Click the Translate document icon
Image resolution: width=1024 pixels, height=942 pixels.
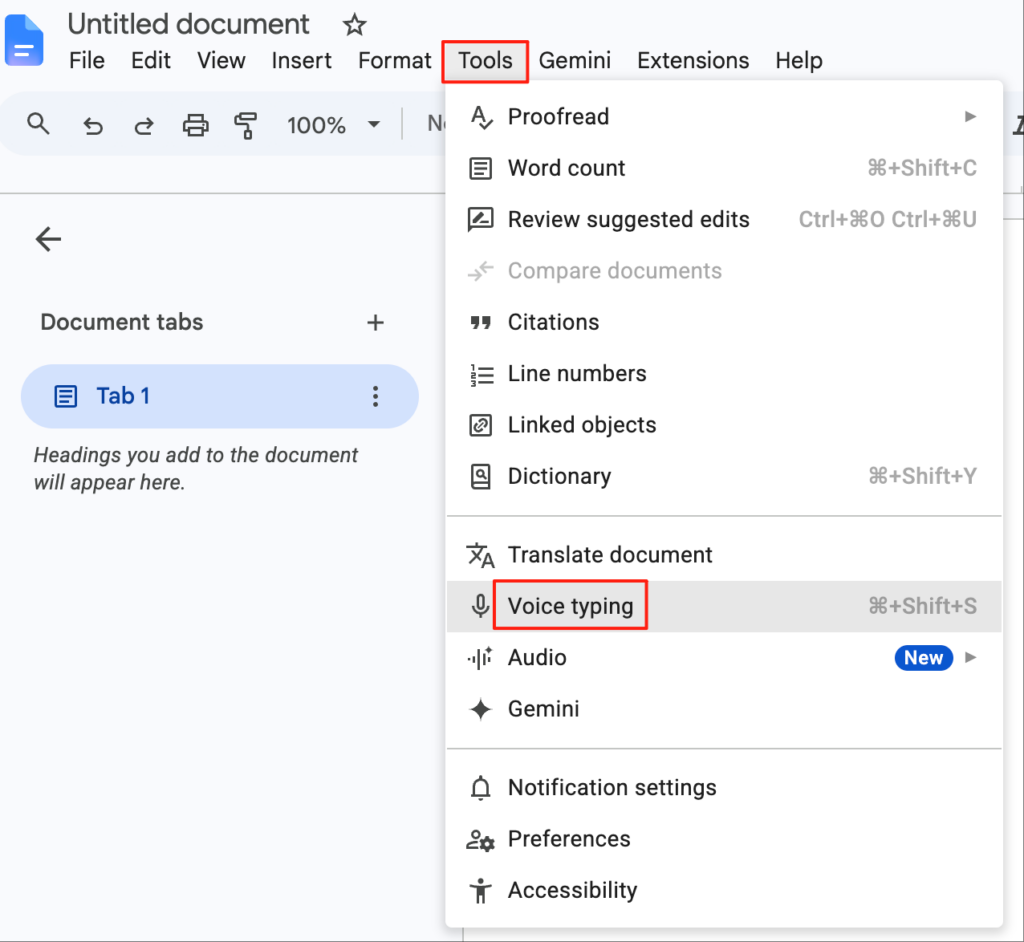(x=481, y=555)
